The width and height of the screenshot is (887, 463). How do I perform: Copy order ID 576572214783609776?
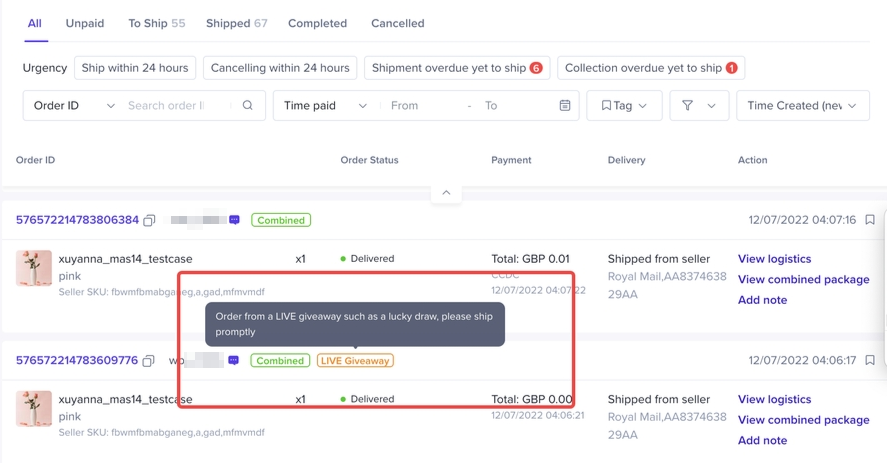[149, 361]
